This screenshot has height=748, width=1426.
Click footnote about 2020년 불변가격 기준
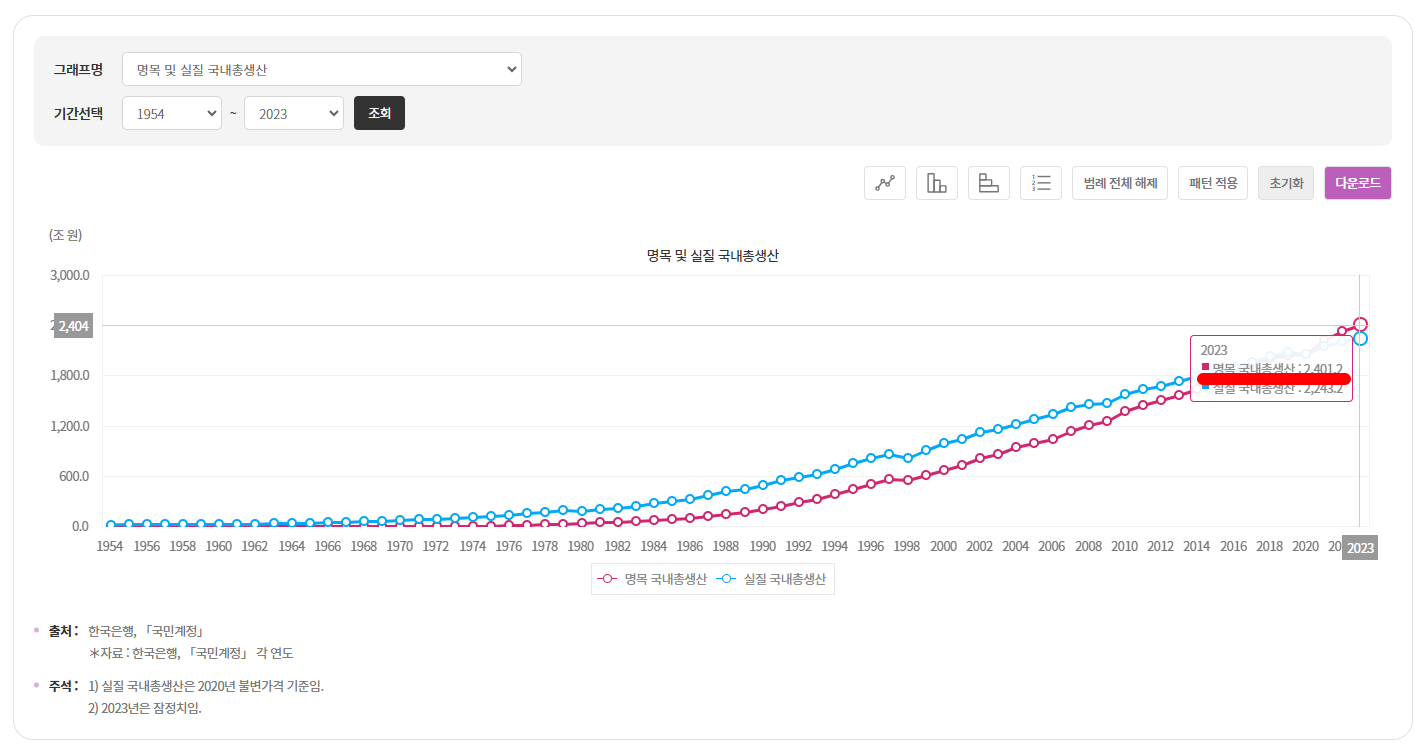click(x=206, y=686)
